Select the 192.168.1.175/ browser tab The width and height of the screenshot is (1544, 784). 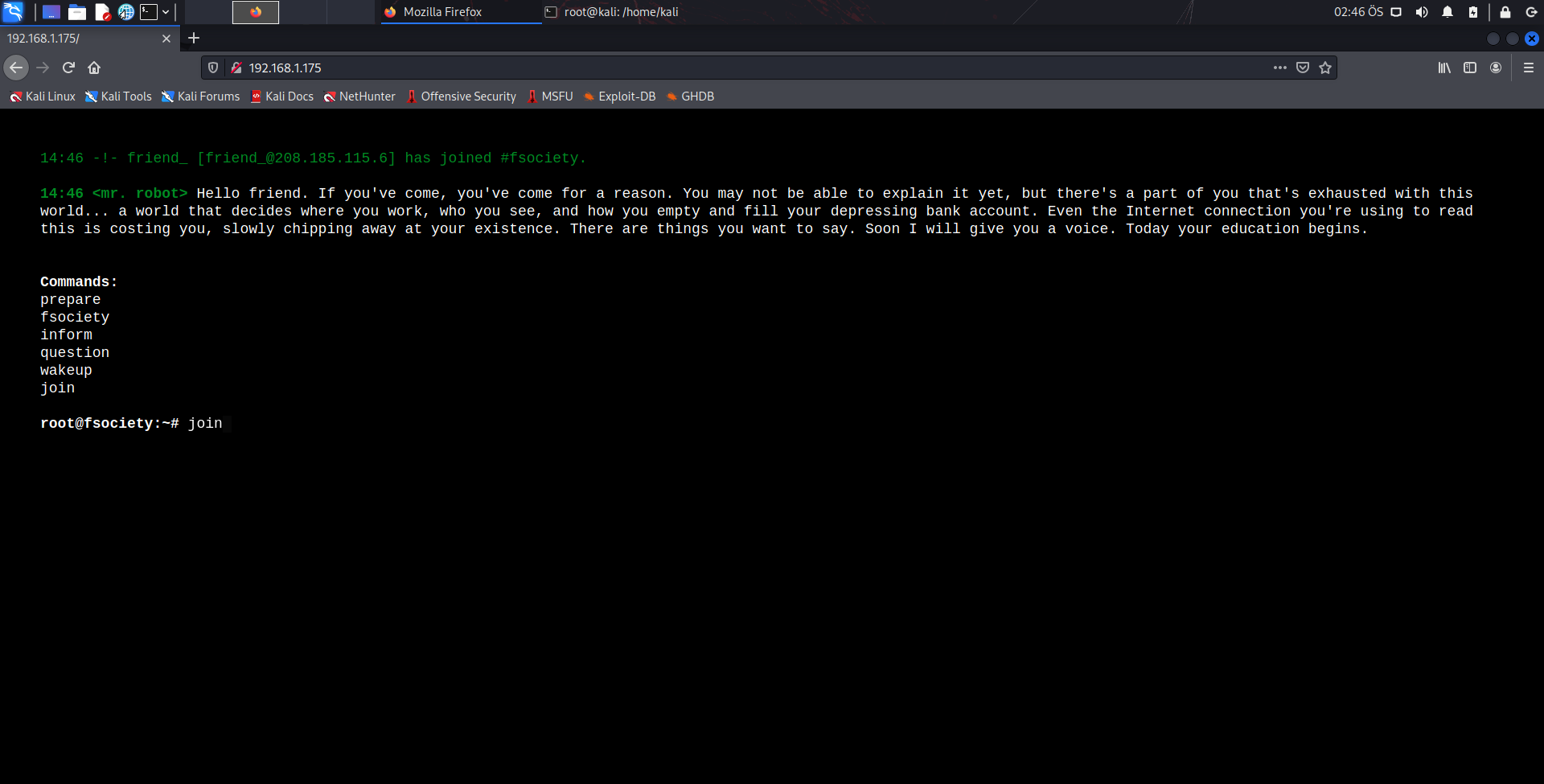(80, 39)
